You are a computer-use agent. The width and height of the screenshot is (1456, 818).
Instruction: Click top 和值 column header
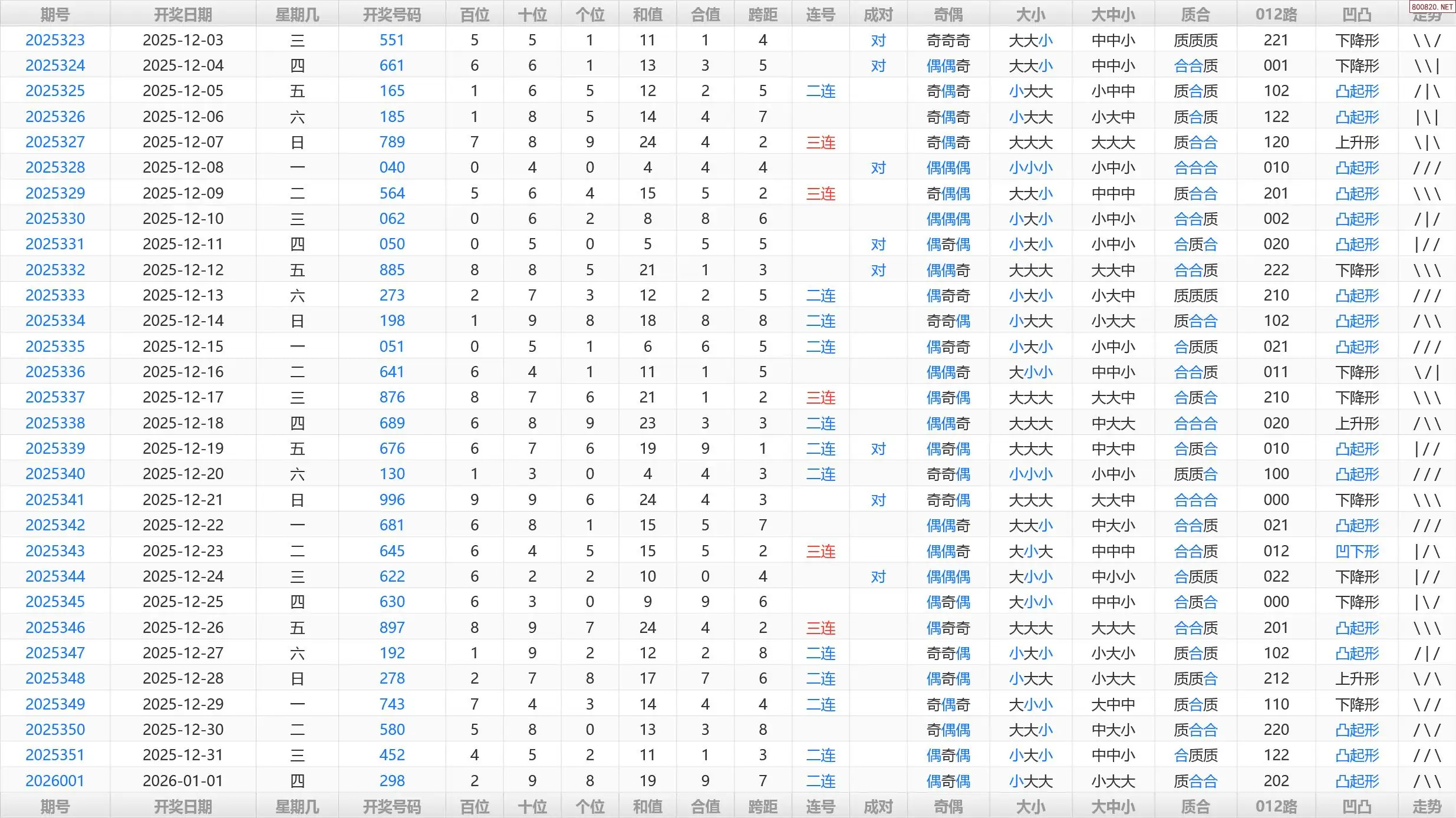tap(647, 14)
